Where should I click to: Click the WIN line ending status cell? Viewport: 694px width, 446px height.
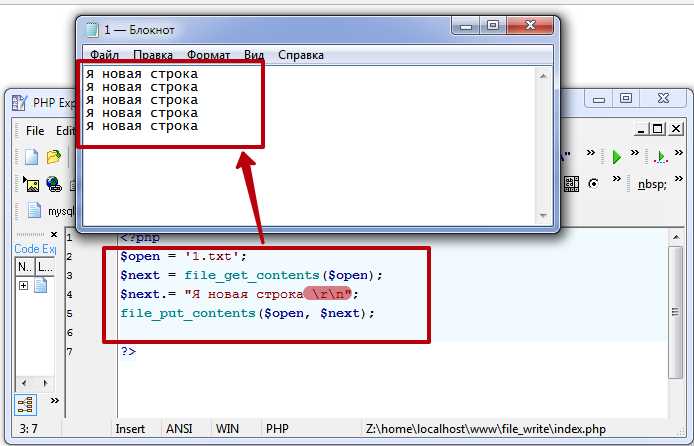pos(227,429)
